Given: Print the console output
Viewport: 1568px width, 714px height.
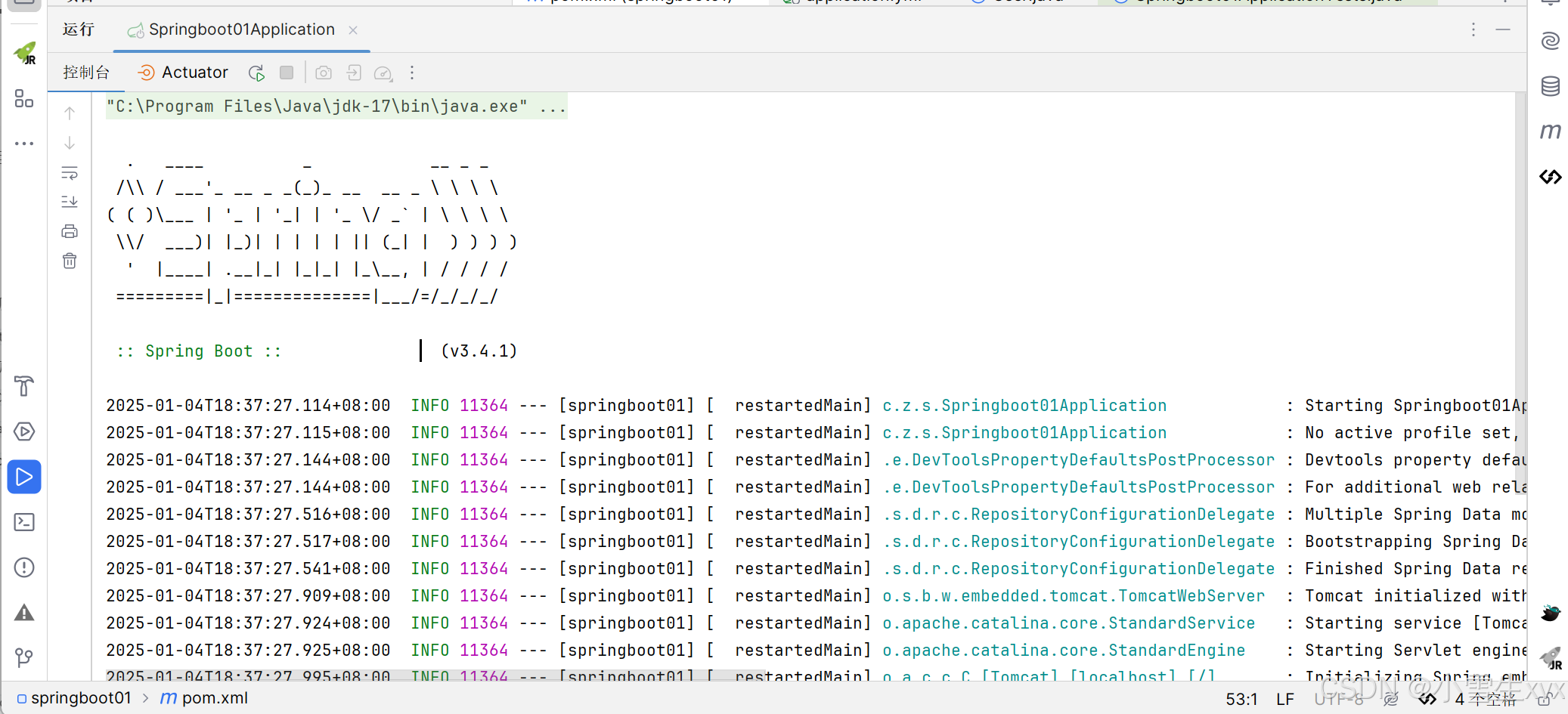Looking at the screenshot, I should [70, 231].
